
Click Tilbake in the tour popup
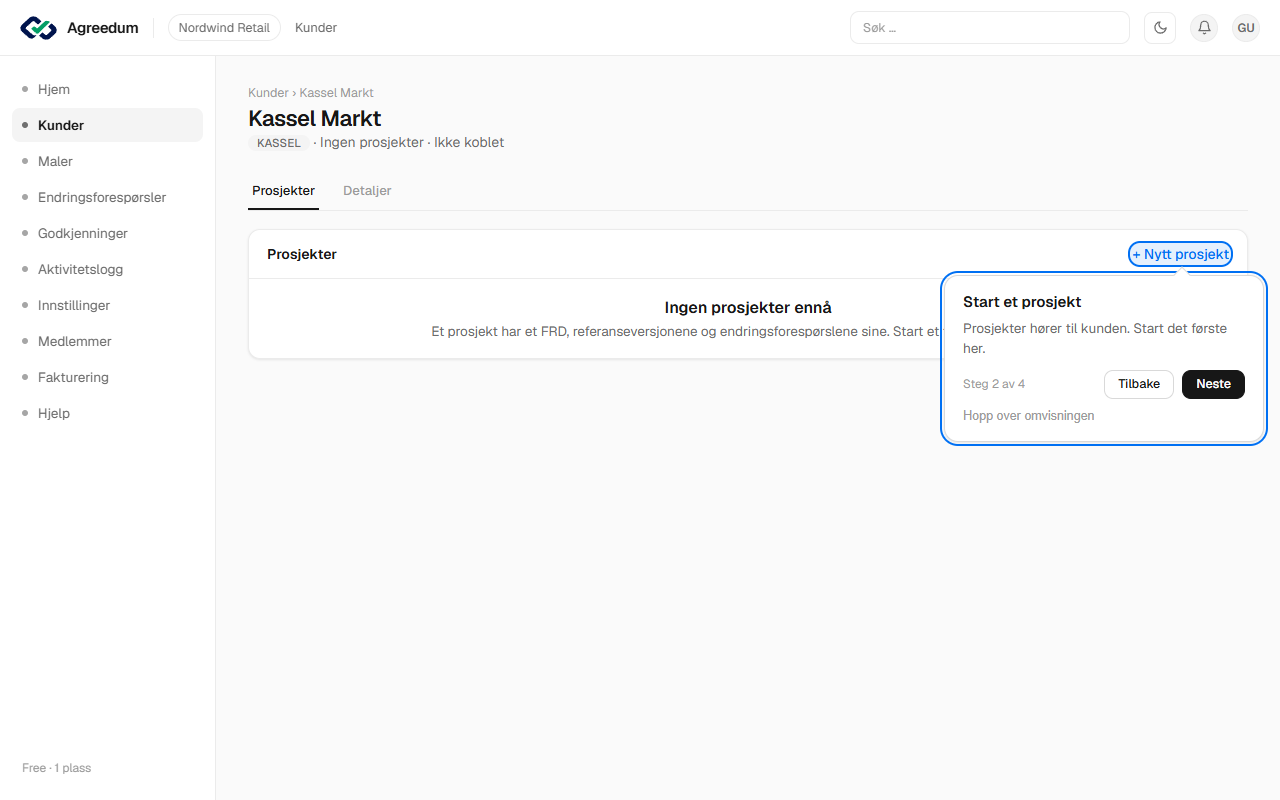tap(1139, 384)
